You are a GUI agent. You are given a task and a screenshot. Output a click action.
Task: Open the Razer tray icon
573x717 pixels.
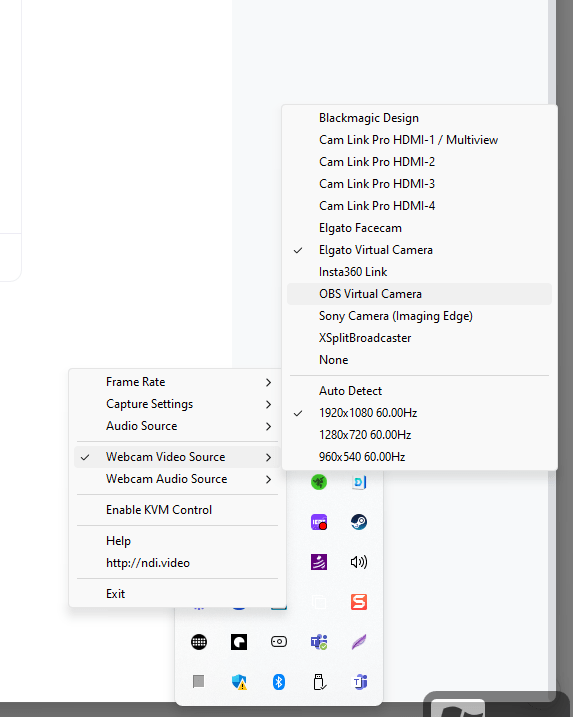pyautogui.click(x=319, y=482)
